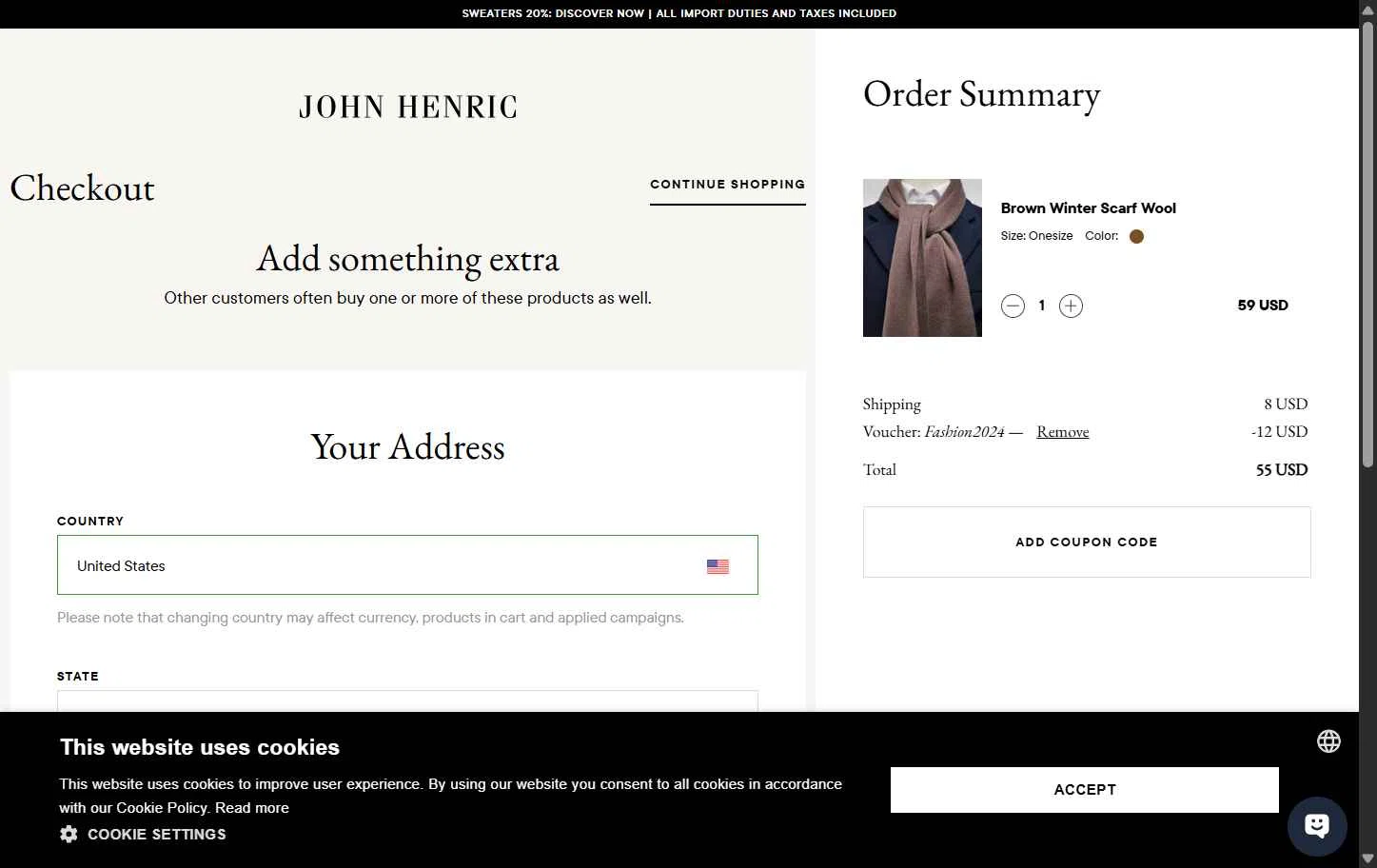The image size is (1377, 868).
Task: Click the Your Address heading
Action: [407, 447]
